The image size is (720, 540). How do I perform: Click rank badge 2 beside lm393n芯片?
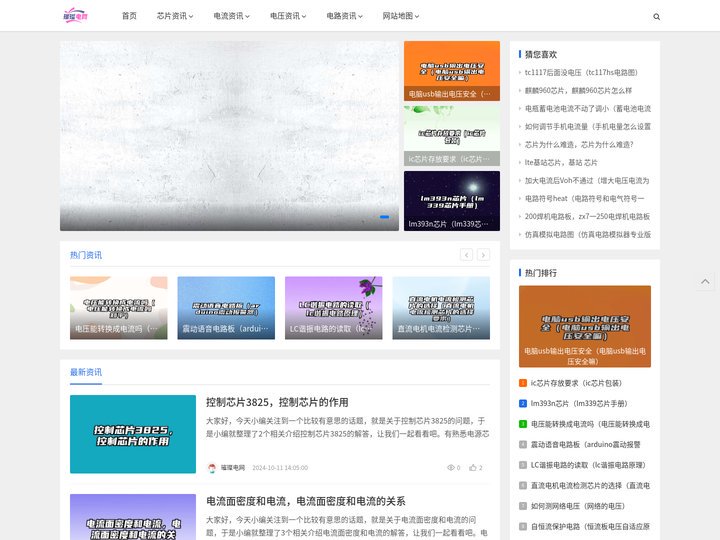pos(523,403)
